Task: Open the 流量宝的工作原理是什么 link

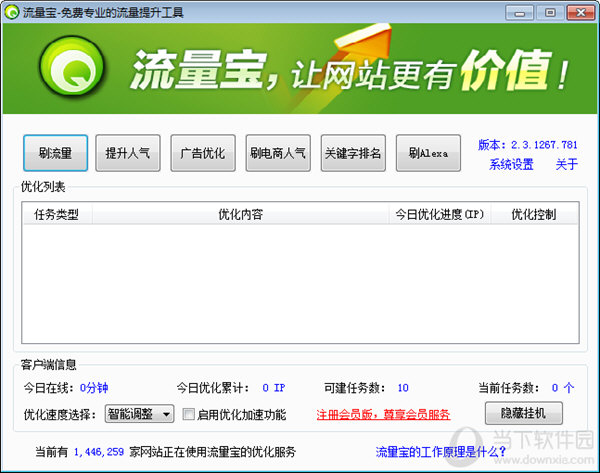Action: pyautogui.click(x=440, y=452)
